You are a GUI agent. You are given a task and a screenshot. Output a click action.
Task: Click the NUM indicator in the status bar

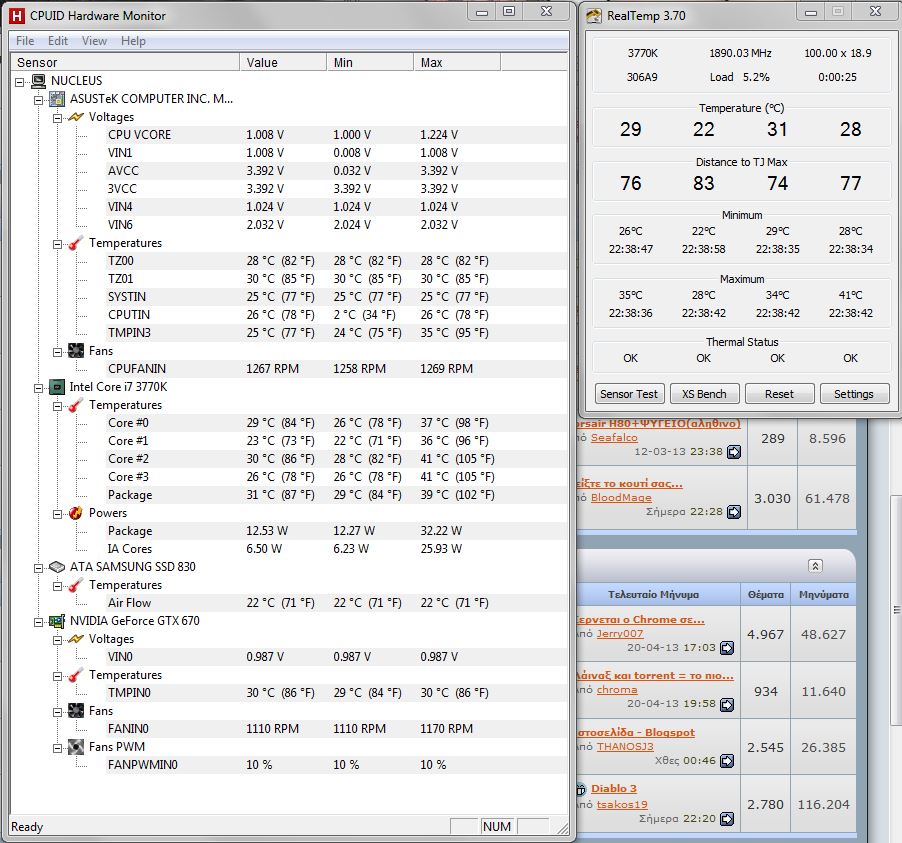pos(497,827)
